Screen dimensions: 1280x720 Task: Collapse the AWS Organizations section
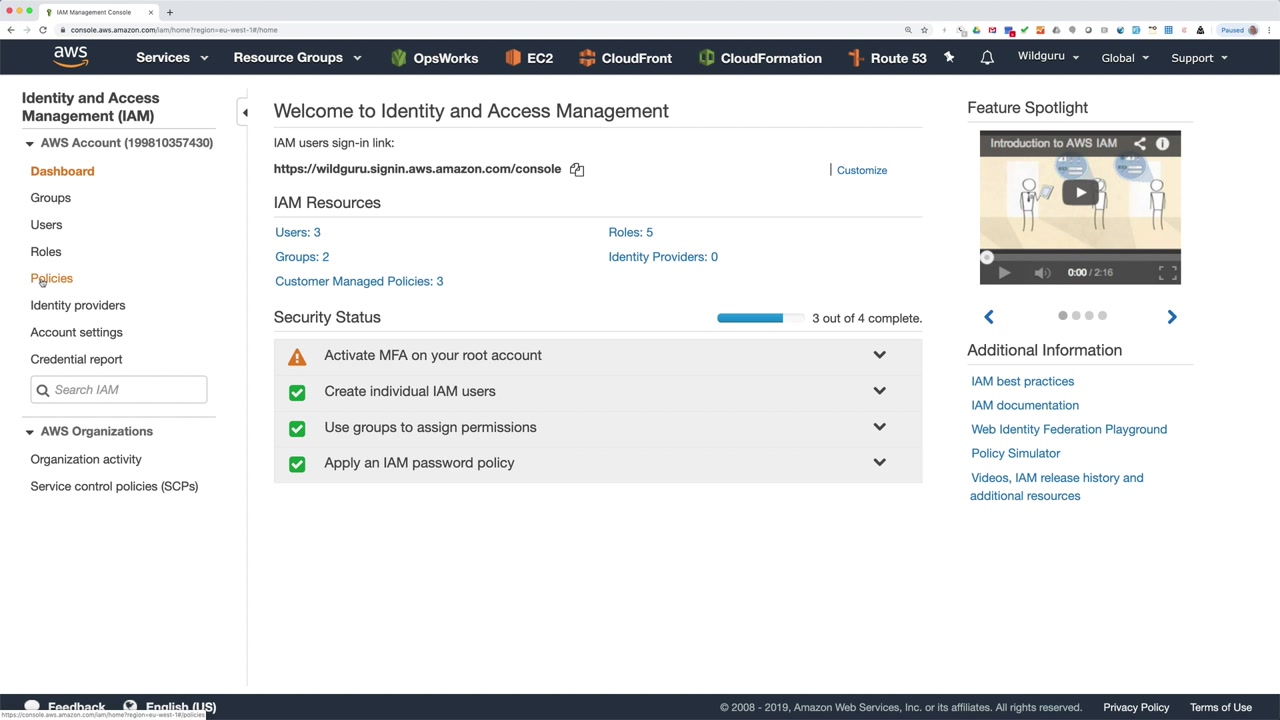[x=29, y=432]
